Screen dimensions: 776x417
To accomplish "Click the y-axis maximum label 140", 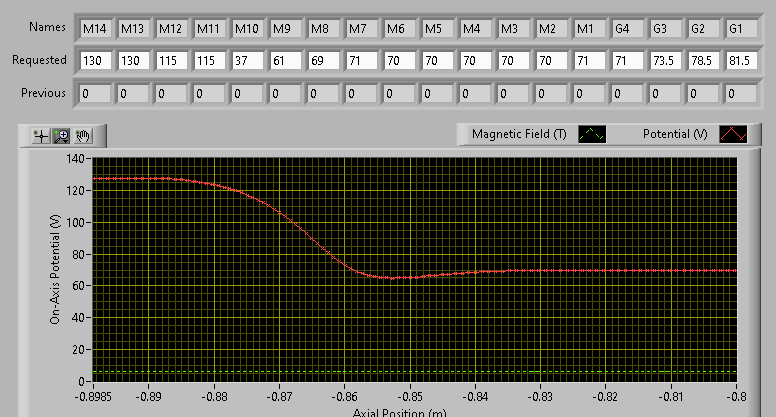I will click(x=75, y=159).
